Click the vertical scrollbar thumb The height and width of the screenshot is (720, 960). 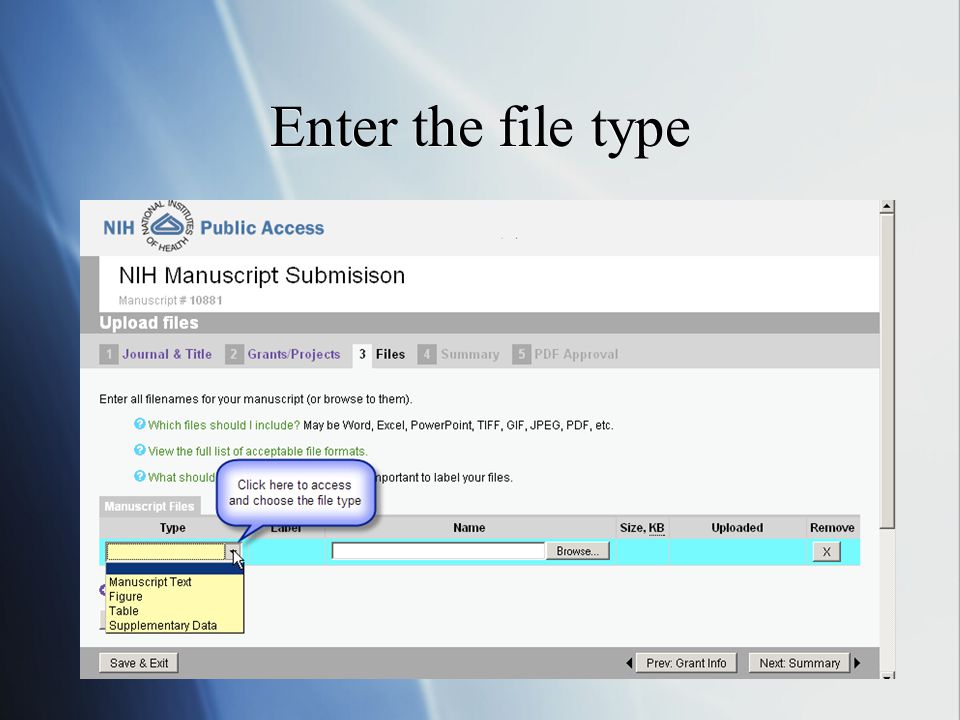887,370
